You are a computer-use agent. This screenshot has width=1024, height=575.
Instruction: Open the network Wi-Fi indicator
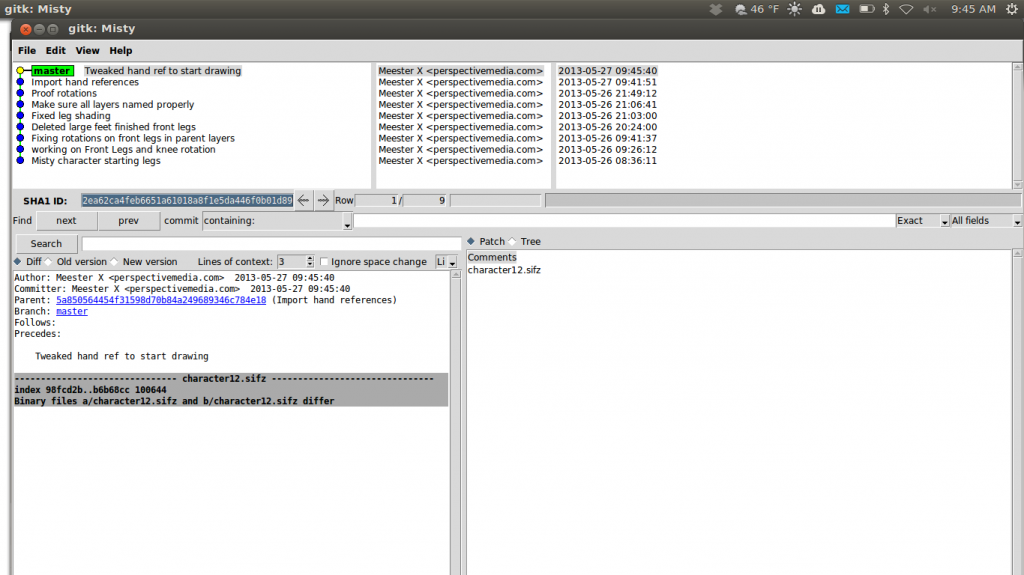[906, 9]
